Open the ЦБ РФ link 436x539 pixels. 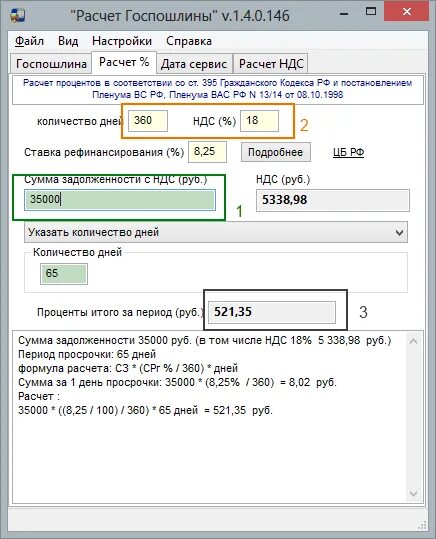coord(348,152)
